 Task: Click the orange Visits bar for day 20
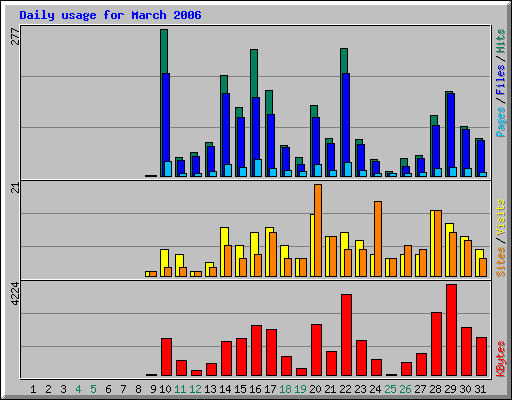[318, 230]
